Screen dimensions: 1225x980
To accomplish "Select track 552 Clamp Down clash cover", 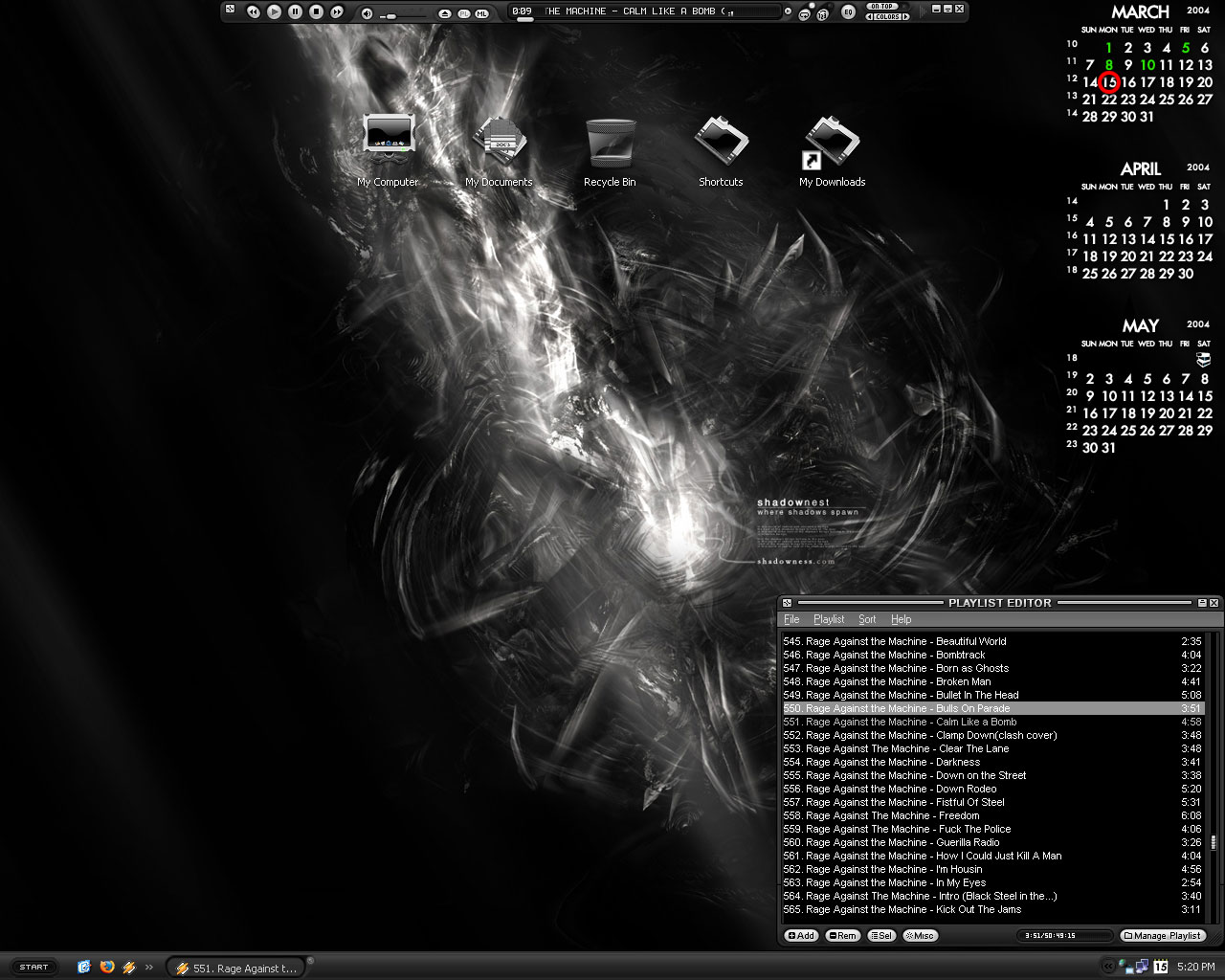I will (992, 735).
